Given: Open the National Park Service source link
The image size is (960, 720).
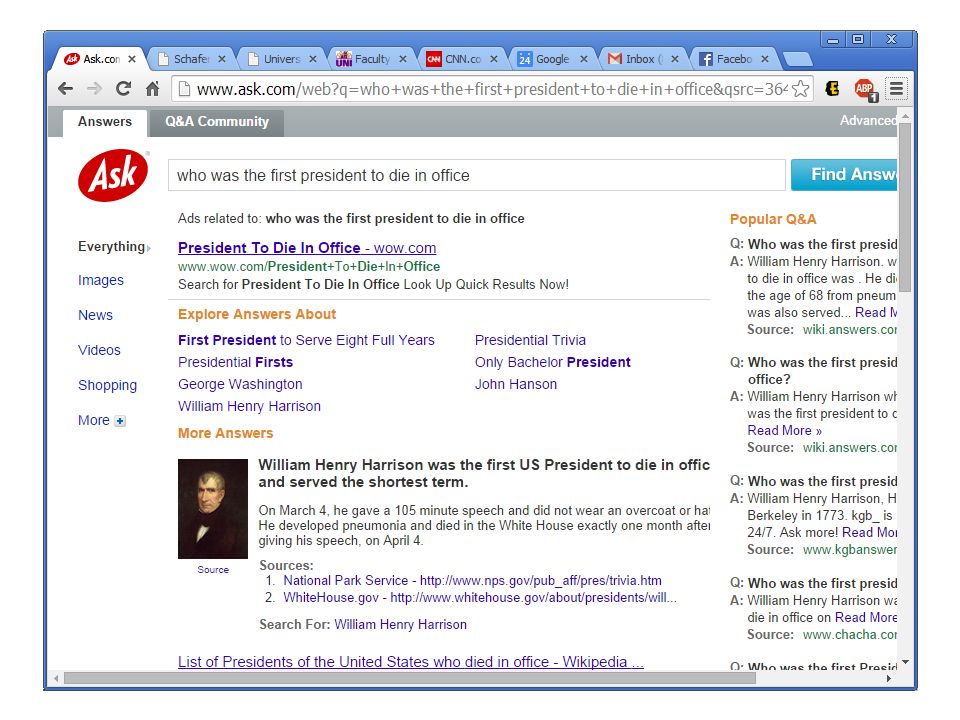Looking at the screenshot, I should [x=472, y=580].
